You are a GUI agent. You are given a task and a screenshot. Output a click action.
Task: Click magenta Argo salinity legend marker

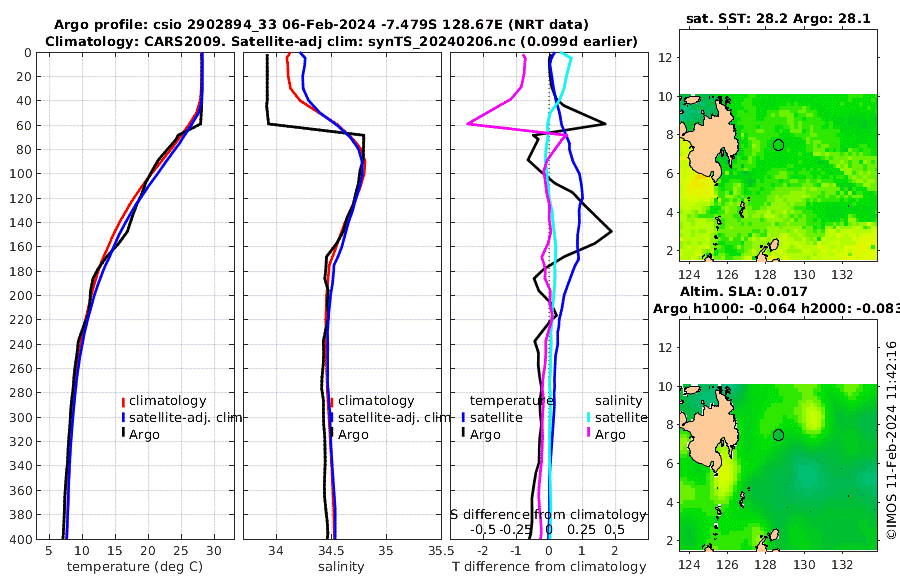[x=588, y=434]
